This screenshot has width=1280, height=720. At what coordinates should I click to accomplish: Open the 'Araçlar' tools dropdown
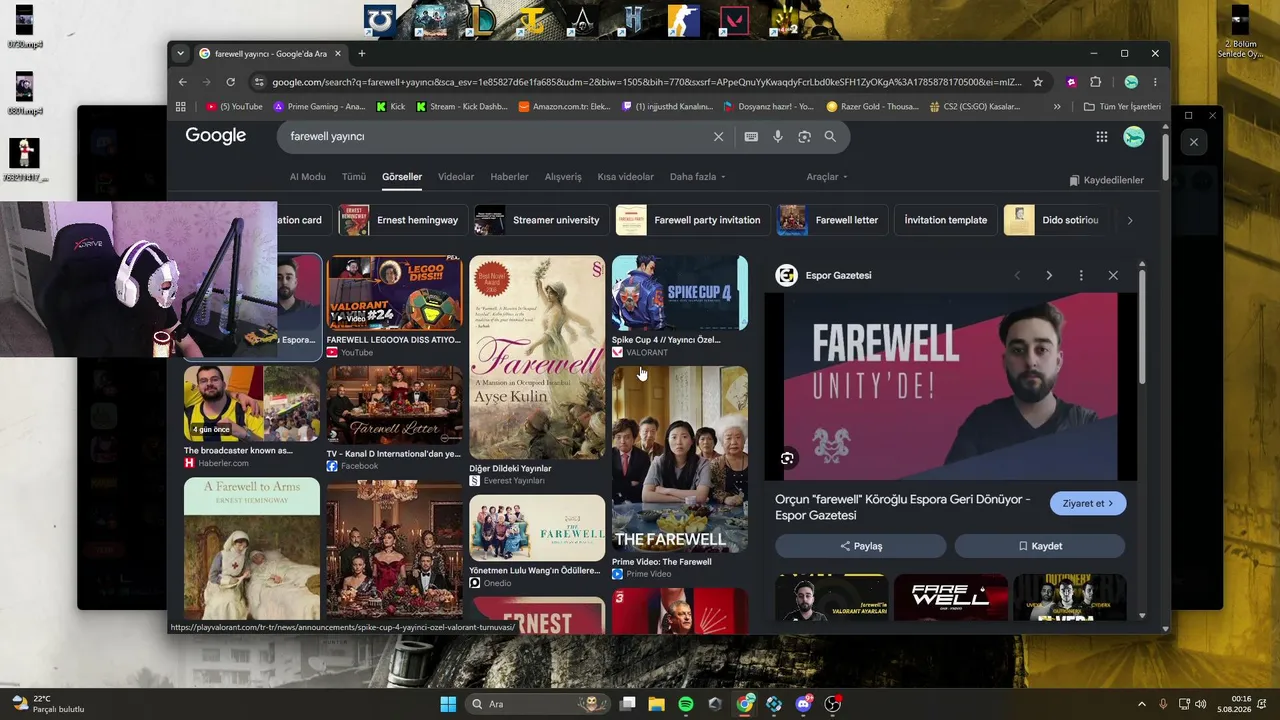[x=827, y=177]
